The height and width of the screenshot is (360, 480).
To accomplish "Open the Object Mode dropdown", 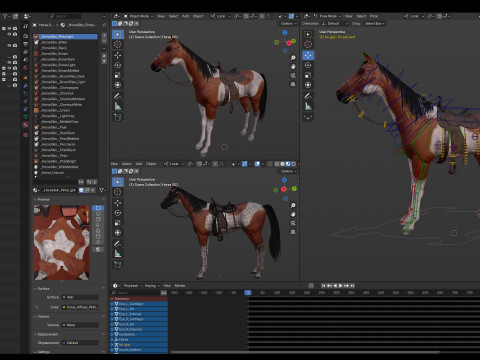I will click(138, 16).
